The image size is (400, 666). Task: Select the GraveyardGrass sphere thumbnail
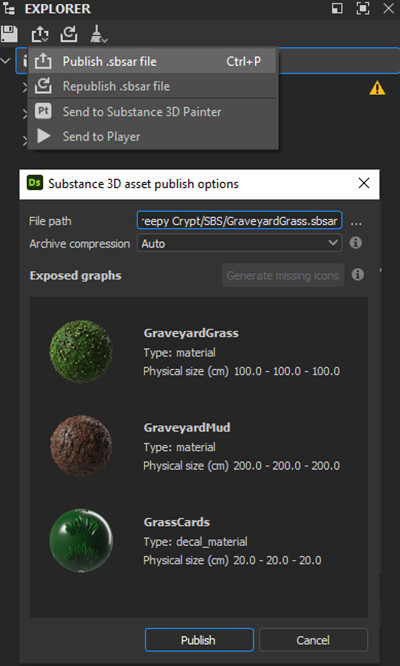[81, 352]
